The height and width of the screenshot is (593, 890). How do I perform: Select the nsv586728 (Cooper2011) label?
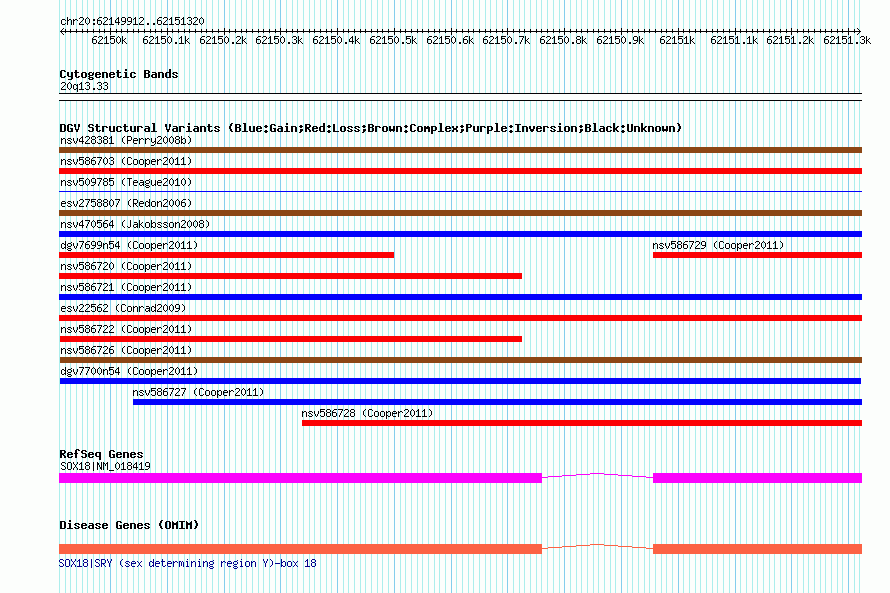tap(367, 413)
